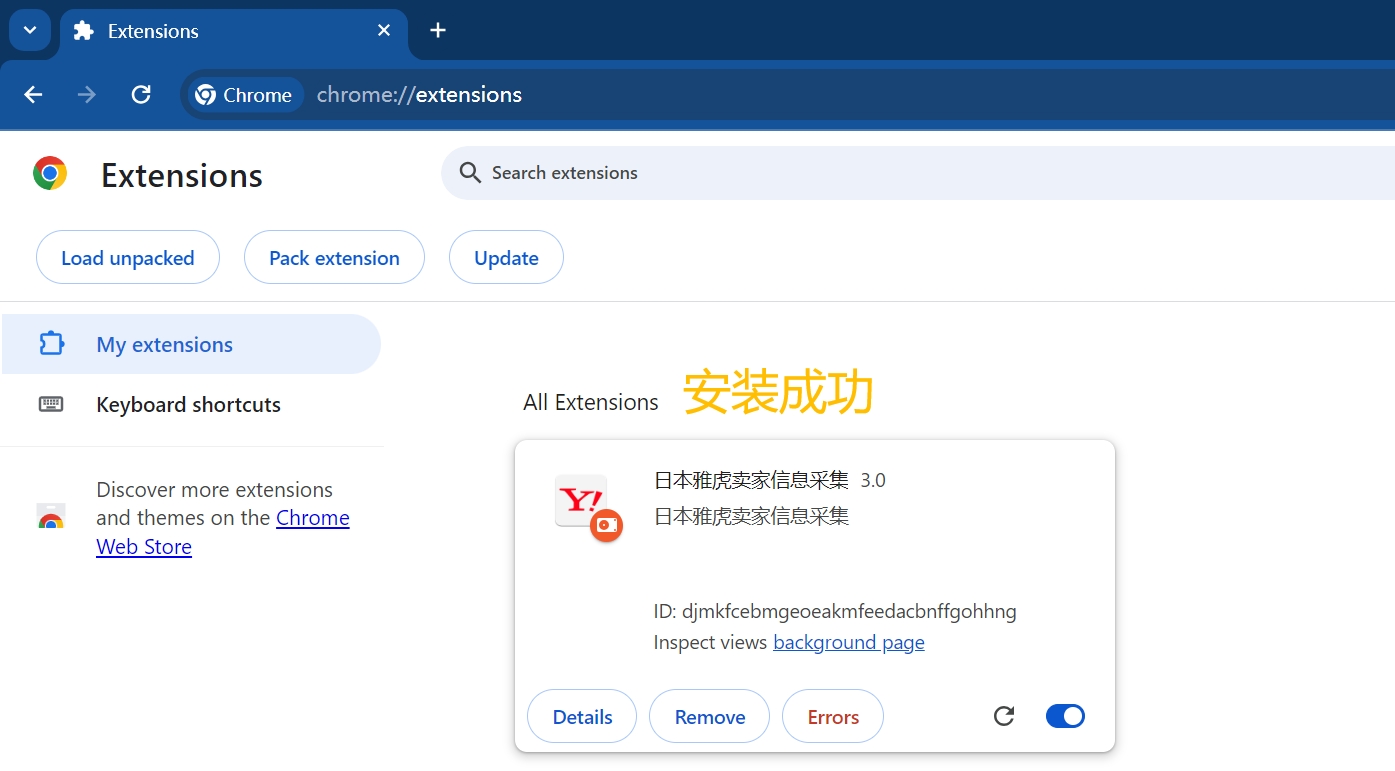Click the version number 3.0
Screen dimensions: 1395x771
click(x=873, y=480)
